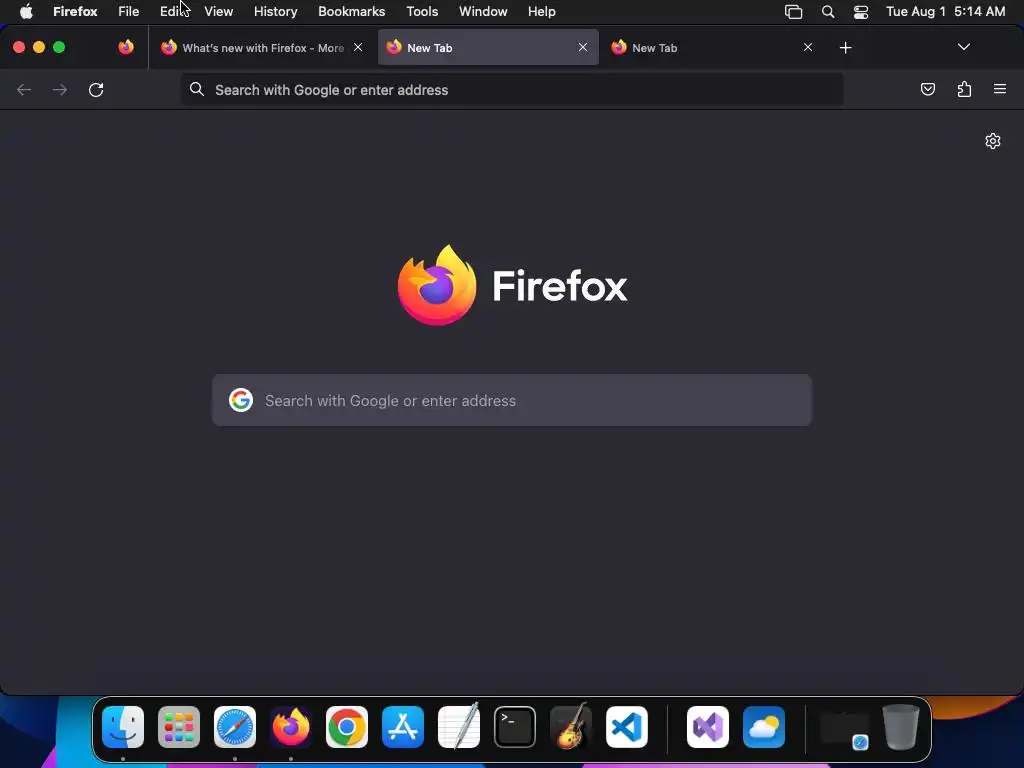
Task: Click the Stage Manager windows icon in the menu bar
Action: click(x=793, y=12)
